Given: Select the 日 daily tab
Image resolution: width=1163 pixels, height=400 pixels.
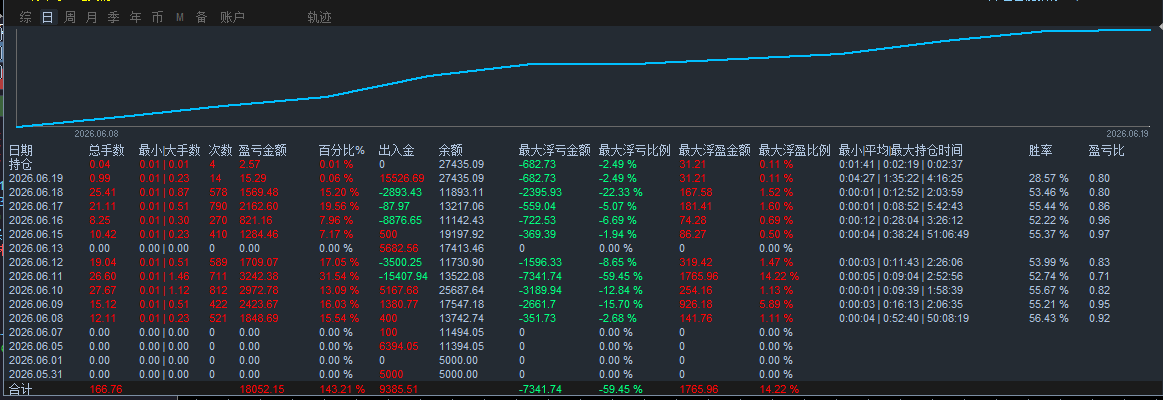Looking at the screenshot, I should 48,18.
